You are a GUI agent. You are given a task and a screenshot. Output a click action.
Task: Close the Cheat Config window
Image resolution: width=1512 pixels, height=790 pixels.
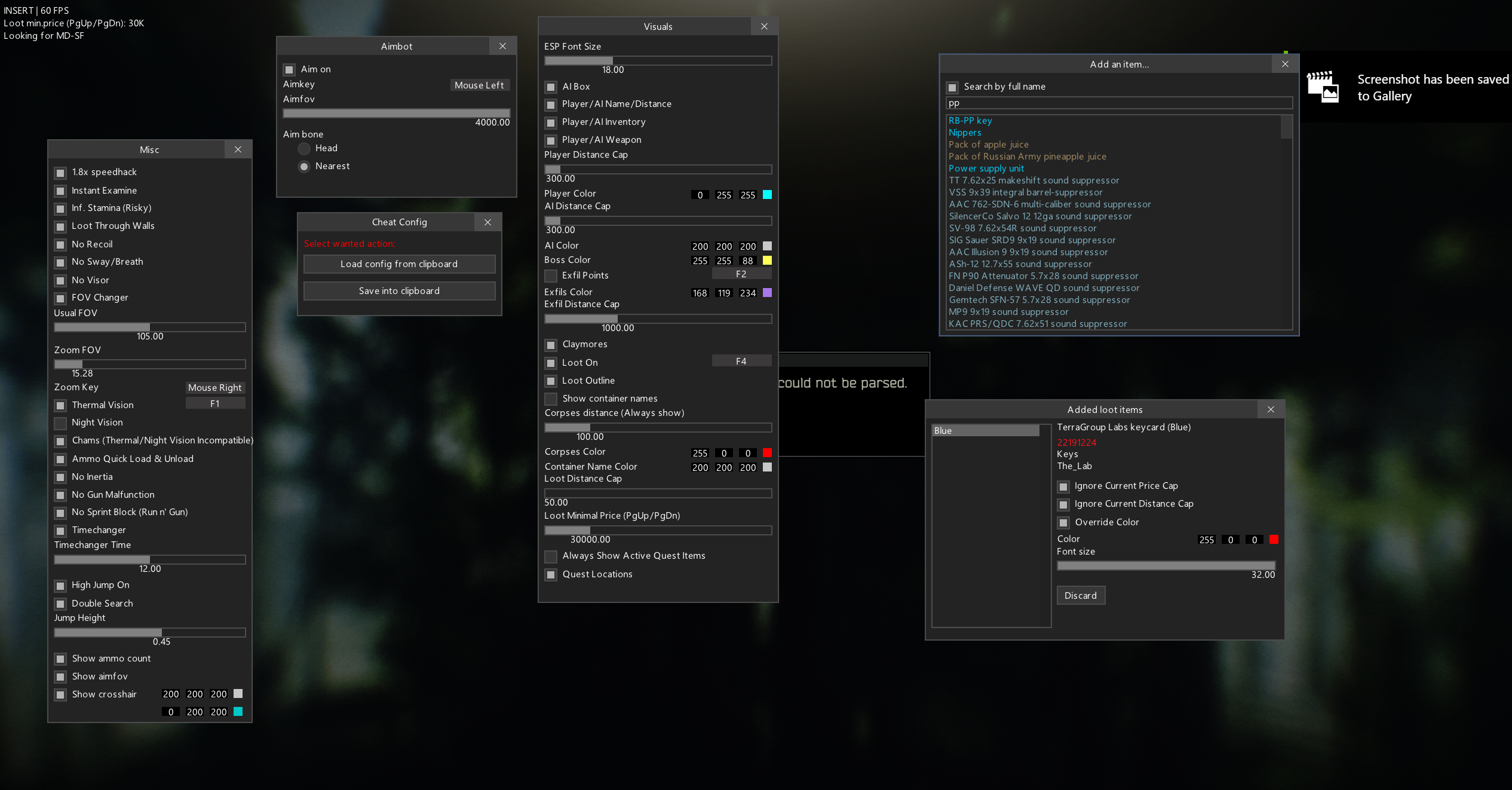tap(487, 222)
